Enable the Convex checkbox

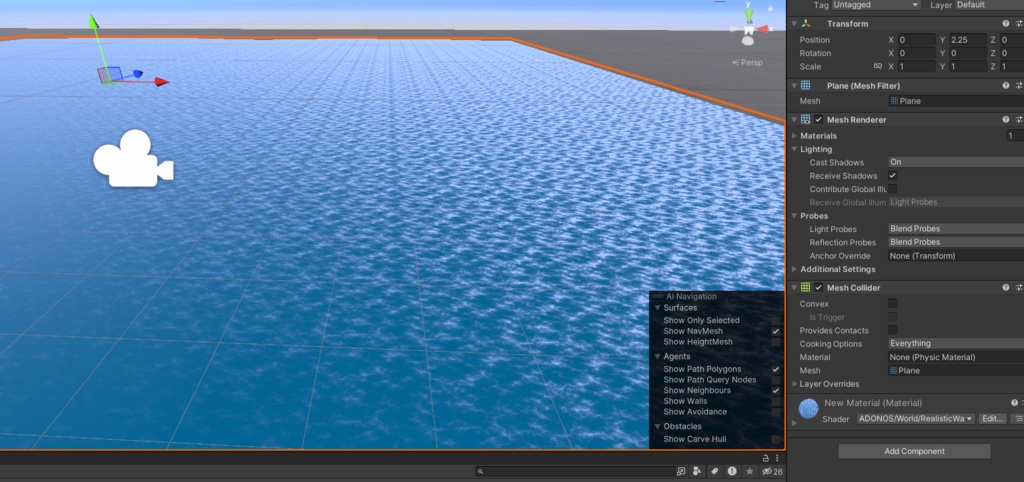tap(892, 304)
